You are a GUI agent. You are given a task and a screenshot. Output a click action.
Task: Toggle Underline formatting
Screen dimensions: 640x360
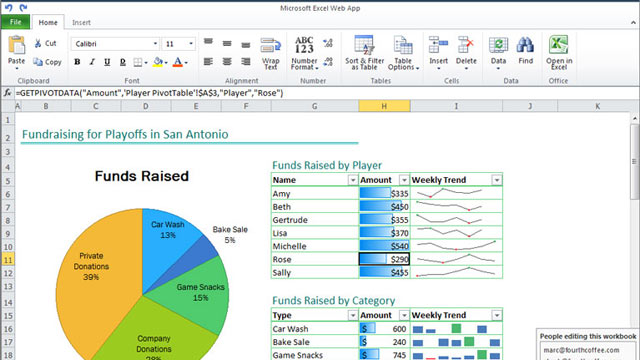pos(107,62)
